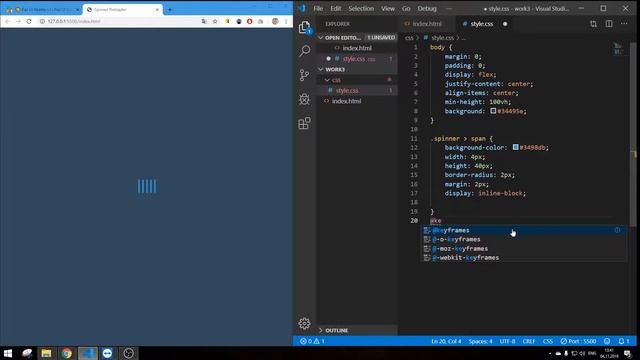Open index.html in the WORK3 folder

[357, 101]
